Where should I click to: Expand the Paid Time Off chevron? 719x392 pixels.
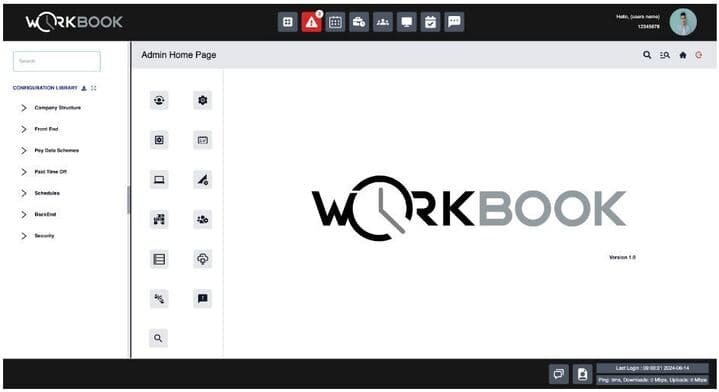pyautogui.click(x=24, y=172)
